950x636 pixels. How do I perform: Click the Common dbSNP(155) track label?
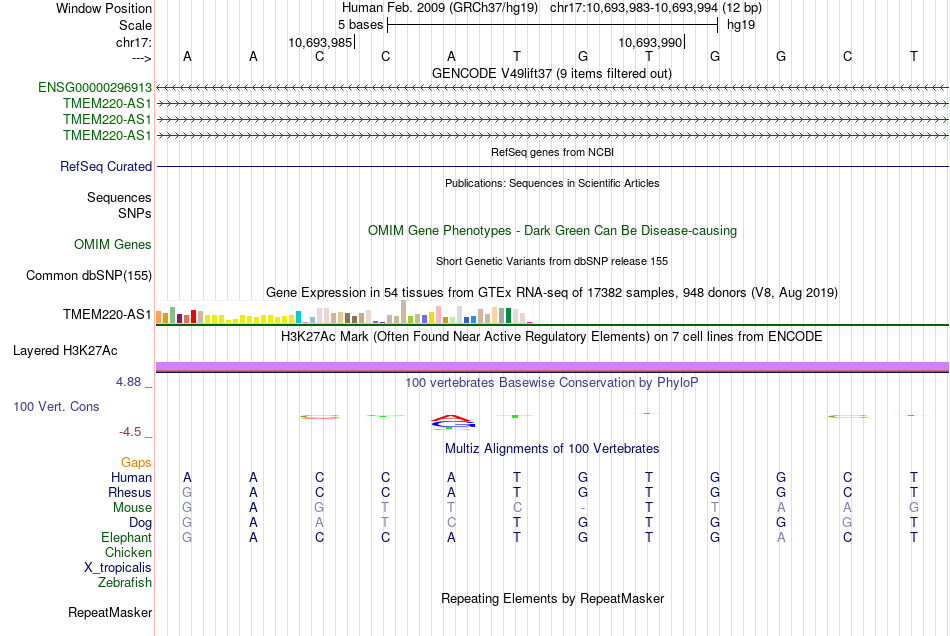coord(89,275)
